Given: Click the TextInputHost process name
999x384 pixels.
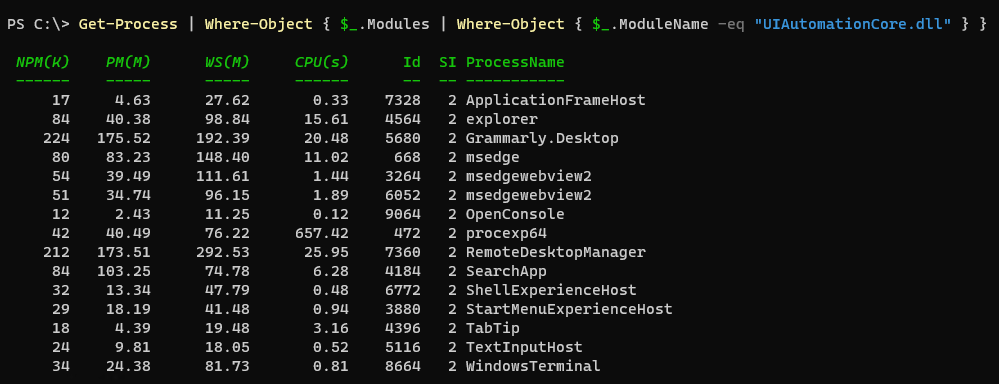Looking at the screenshot, I should [x=524, y=347].
